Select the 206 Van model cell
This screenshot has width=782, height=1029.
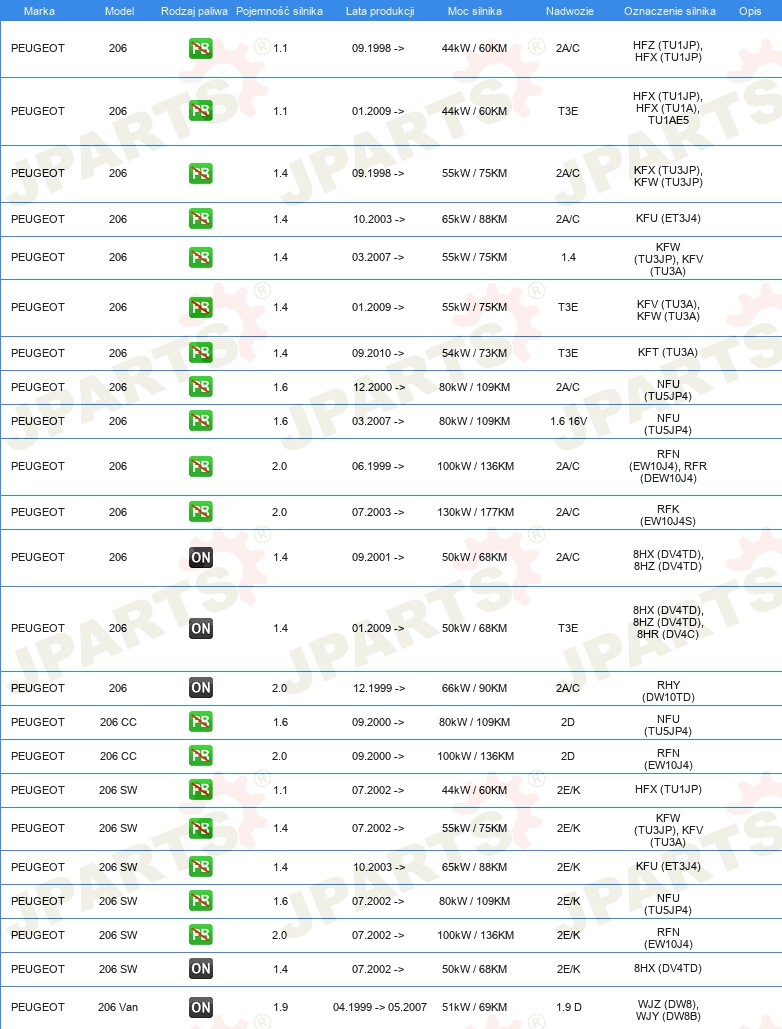pos(118,1007)
